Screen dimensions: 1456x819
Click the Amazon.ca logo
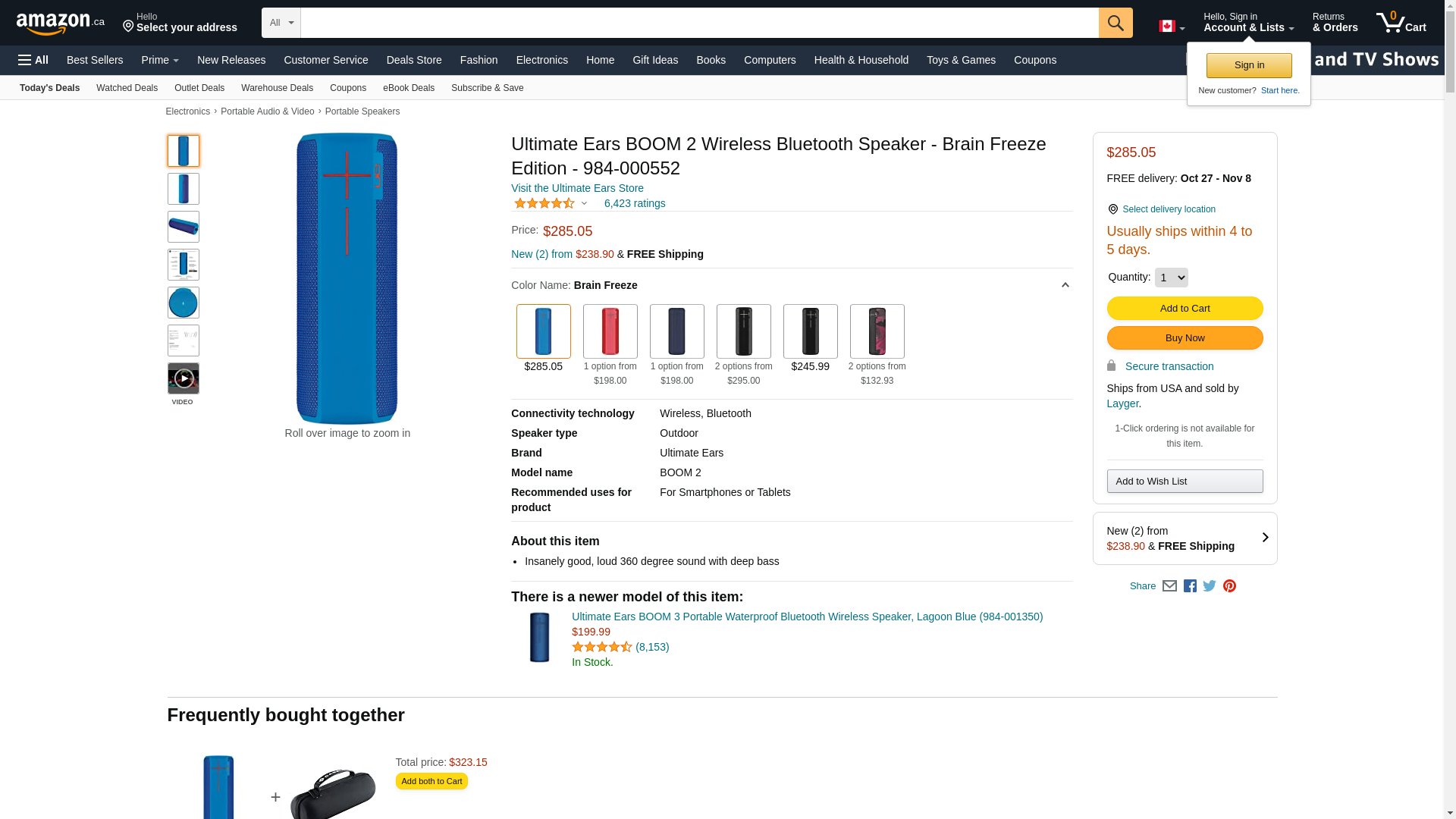click(60, 24)
